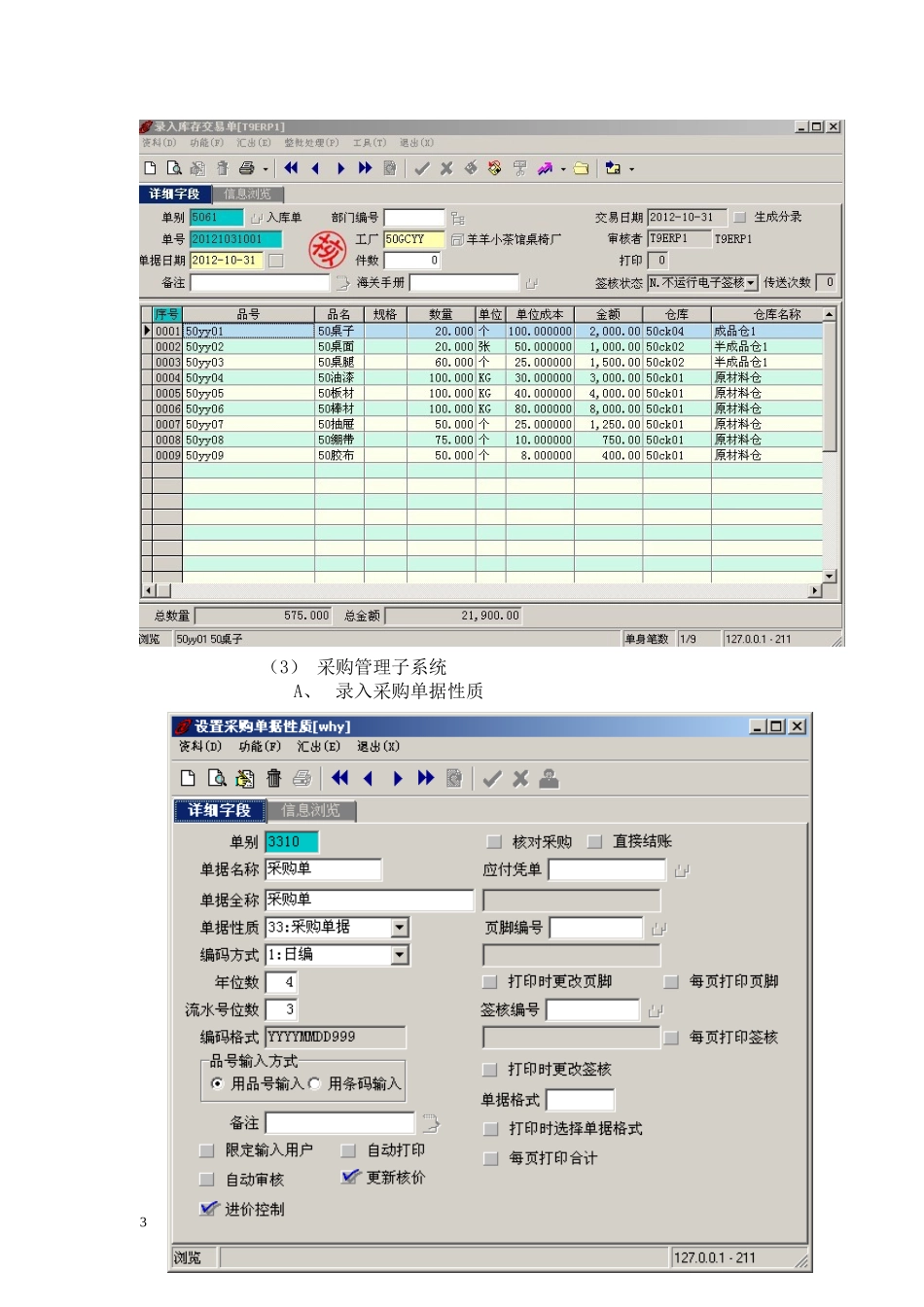
Task: Click the lookup icon beside 签核编号 field
Action: [657, 1010]
